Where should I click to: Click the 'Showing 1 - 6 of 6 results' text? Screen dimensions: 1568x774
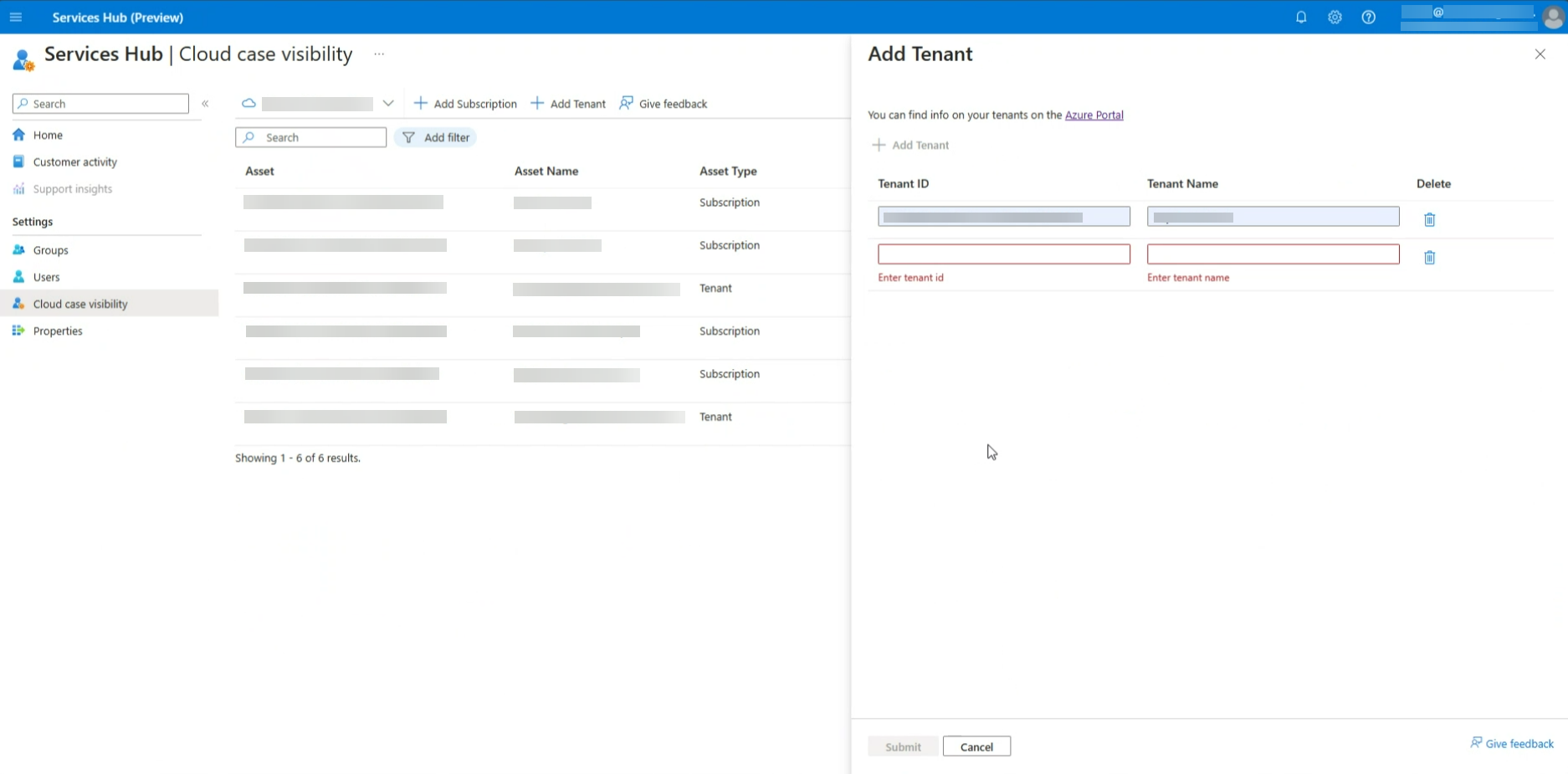[x=298, y=458]
